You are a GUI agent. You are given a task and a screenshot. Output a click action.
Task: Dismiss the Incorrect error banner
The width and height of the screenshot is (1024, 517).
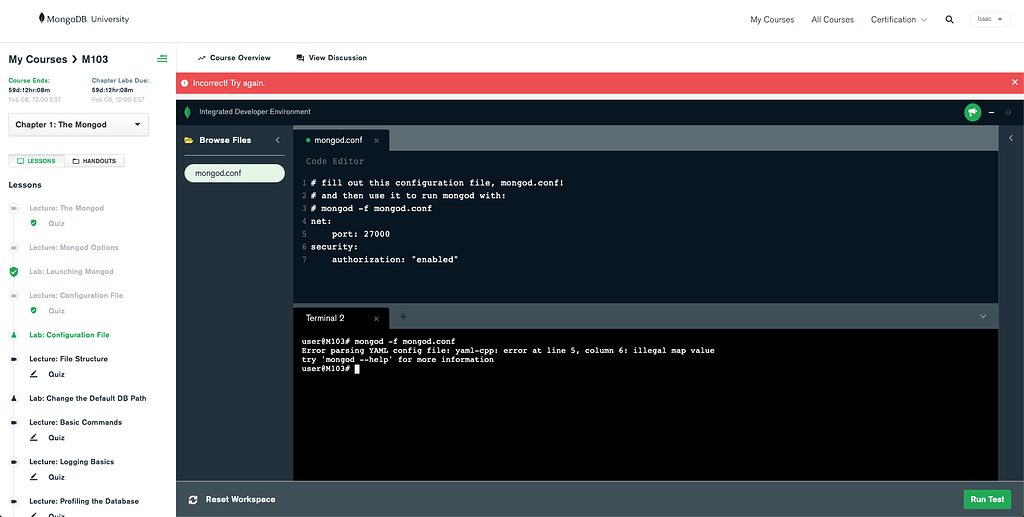pyautogui.click(x=1014, y=82)
